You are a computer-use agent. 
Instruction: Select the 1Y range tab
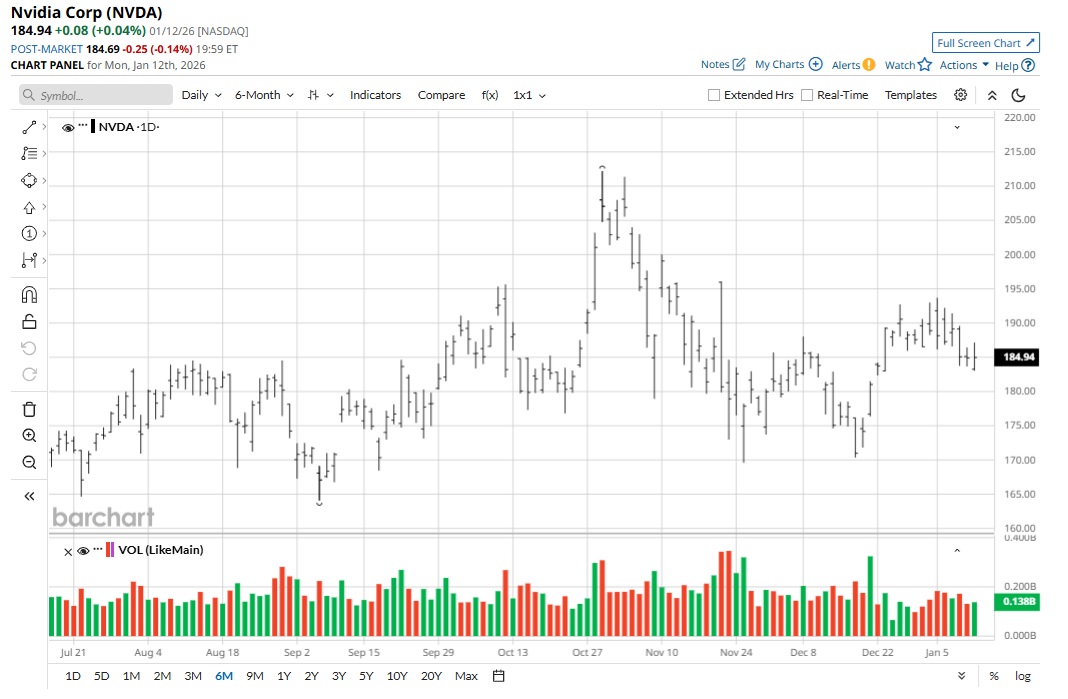[284, 677]
